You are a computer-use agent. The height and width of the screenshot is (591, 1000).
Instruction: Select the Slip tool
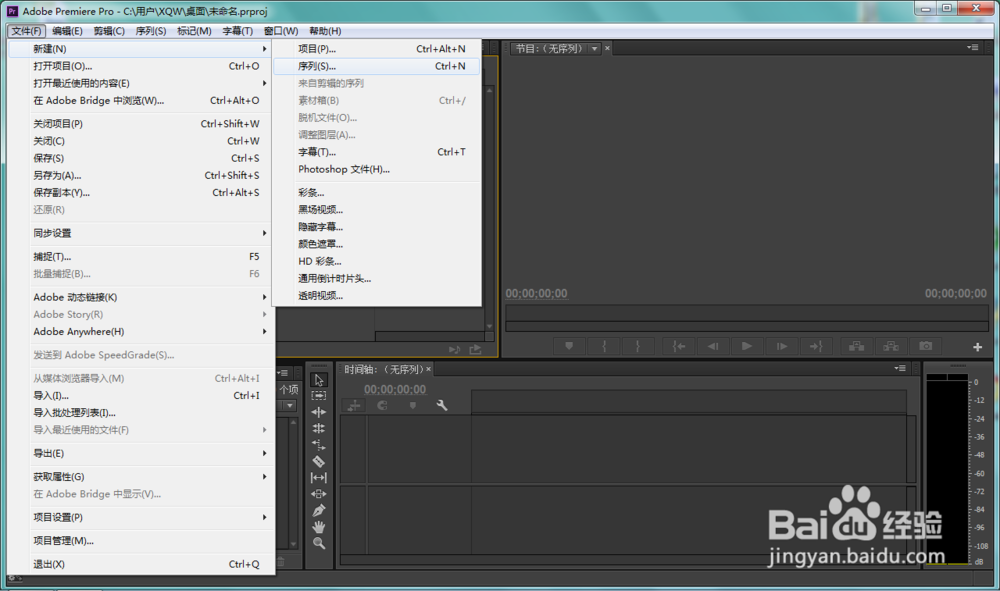click(319, 478)
